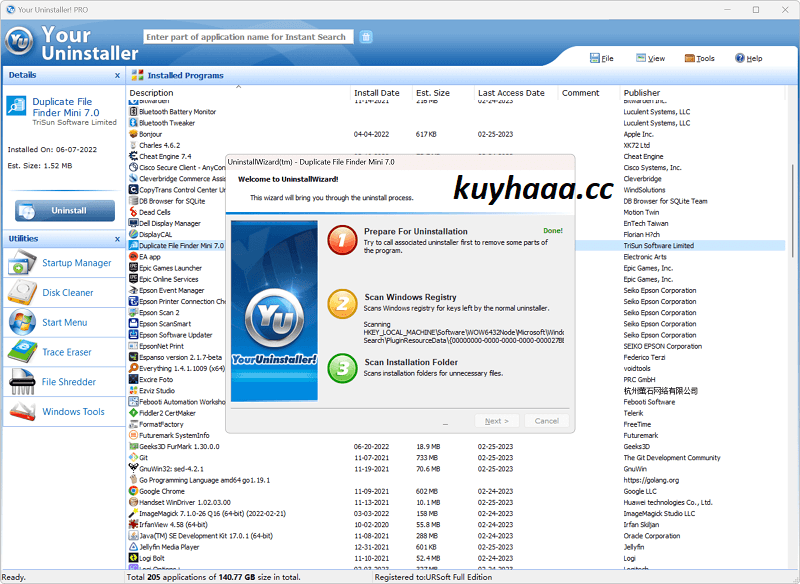Select the Geeks3D FurMark 1.30.0.0 row
Image resolution: width=800 pixels, height=584 pixels.
coord(455,446)
